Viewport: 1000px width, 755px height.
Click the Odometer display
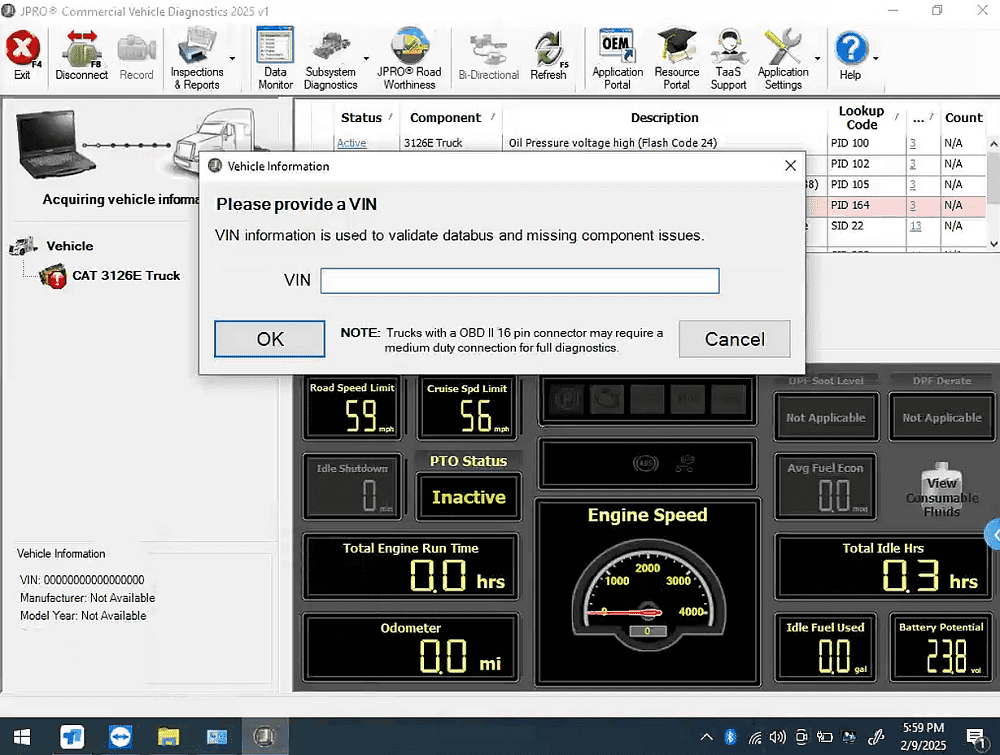[410, 648]
